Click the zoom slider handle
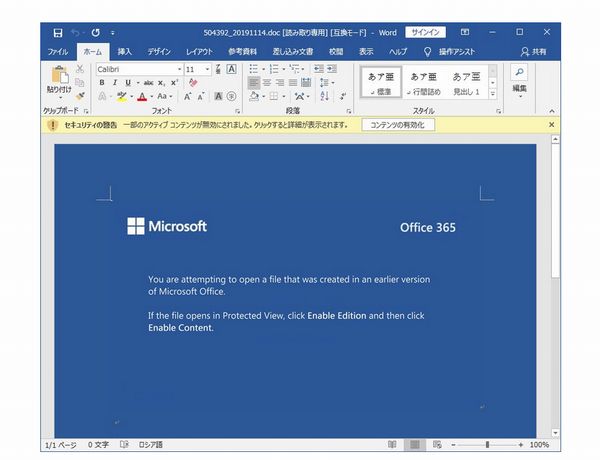The height and width of the screenshot is (460, 600). click(x=487, y=445)
